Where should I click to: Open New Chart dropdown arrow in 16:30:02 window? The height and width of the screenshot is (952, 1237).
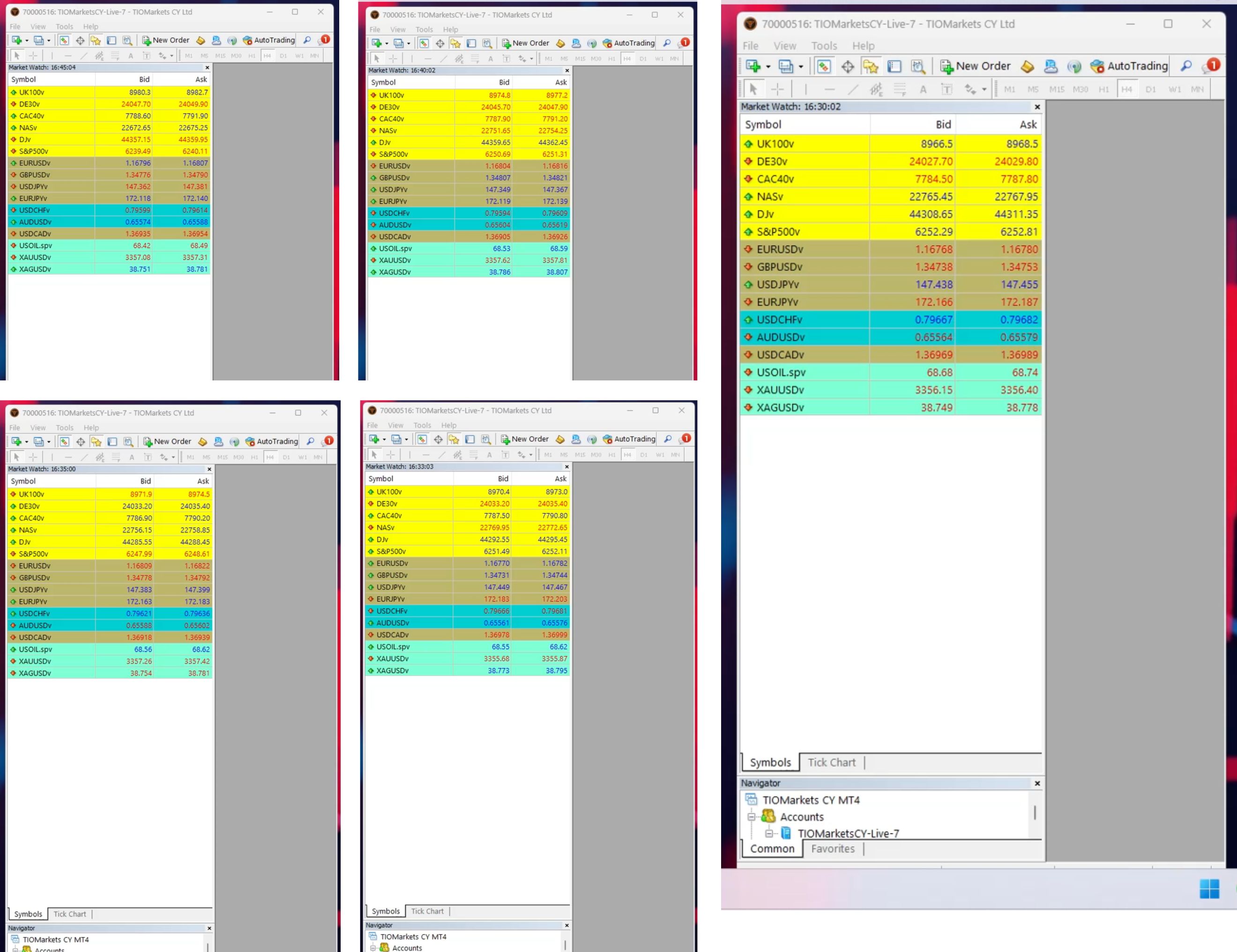[768, 67]
